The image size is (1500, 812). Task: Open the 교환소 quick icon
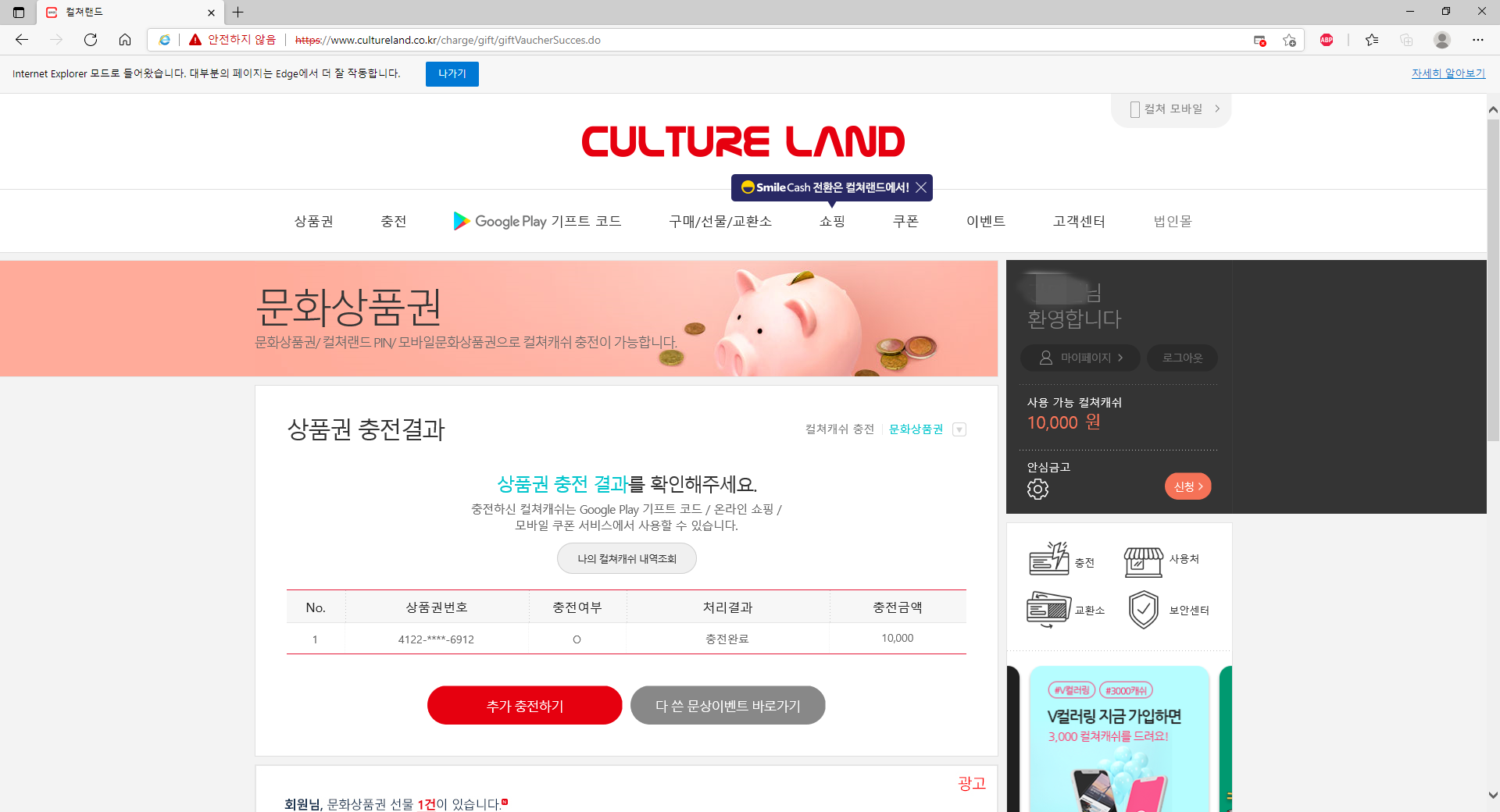(1066, 610)
